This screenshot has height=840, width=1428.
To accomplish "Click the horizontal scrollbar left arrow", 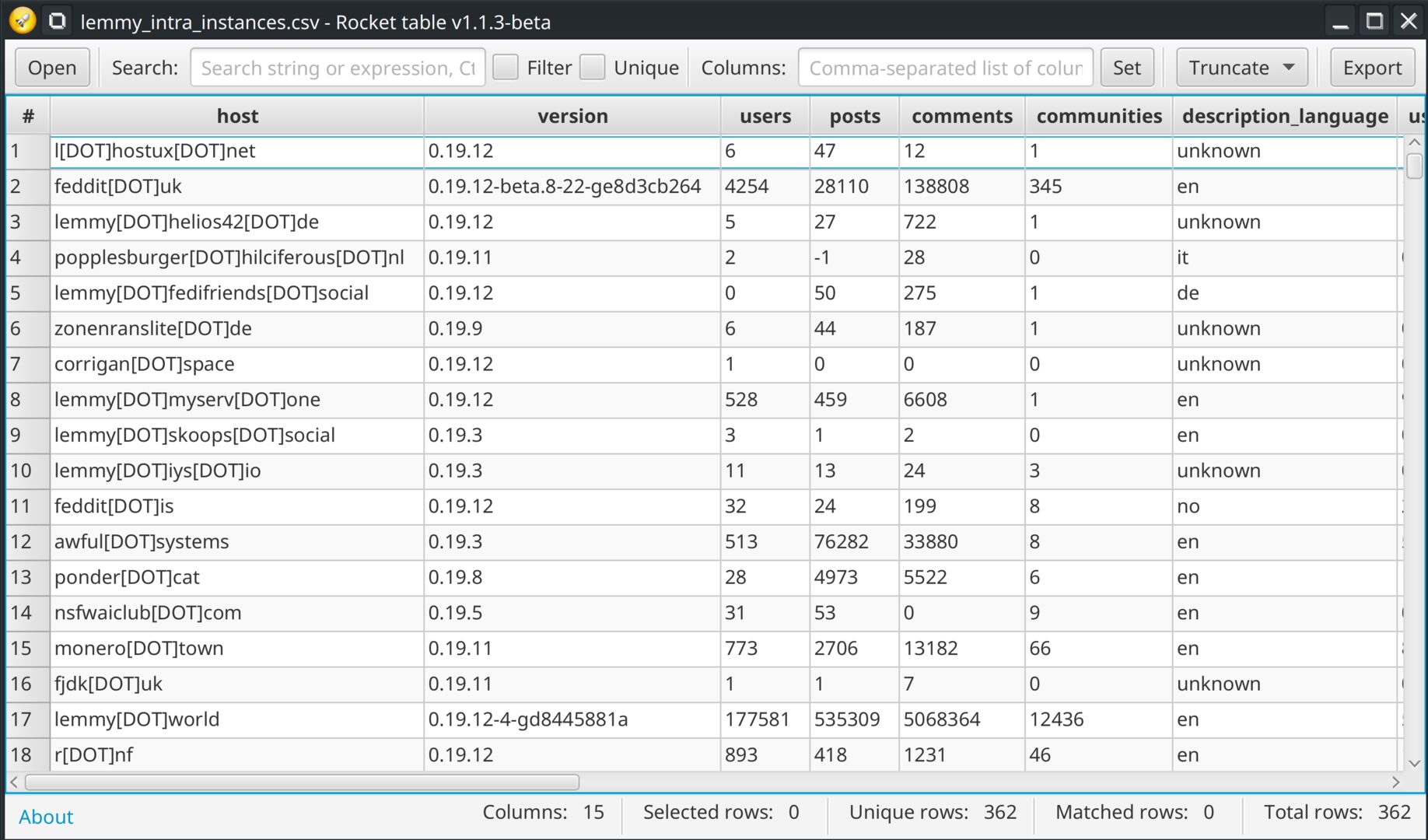I will (x=14, y=782).
